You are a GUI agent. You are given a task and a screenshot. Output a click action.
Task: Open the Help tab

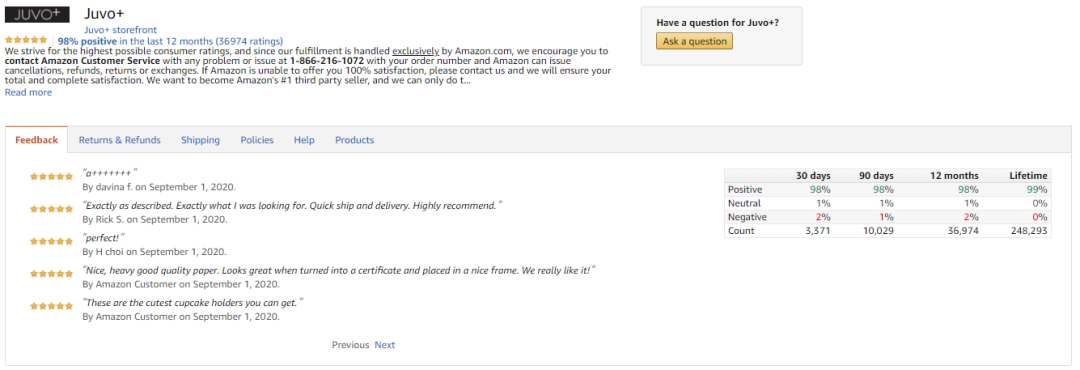[304, 140]
